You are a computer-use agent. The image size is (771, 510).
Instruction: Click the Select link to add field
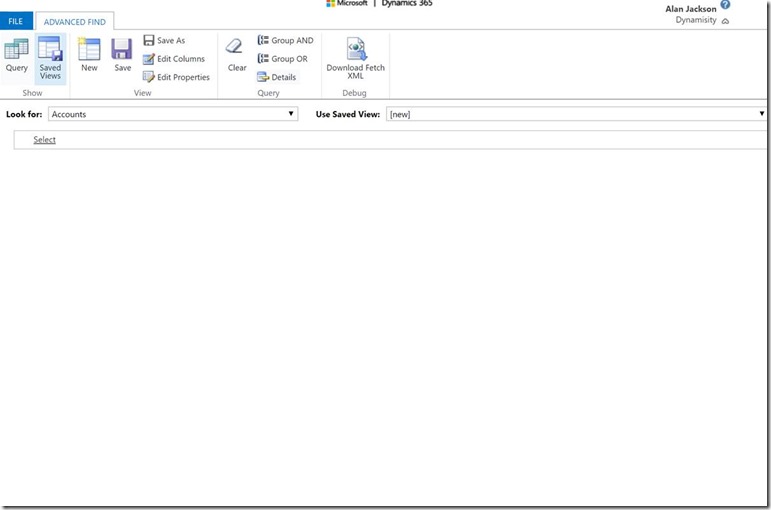[x=44, y=140]
